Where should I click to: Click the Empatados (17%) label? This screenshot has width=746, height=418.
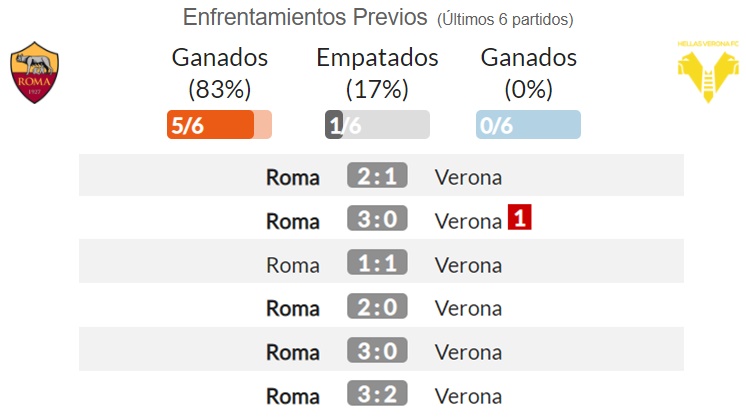coord(377,73)
